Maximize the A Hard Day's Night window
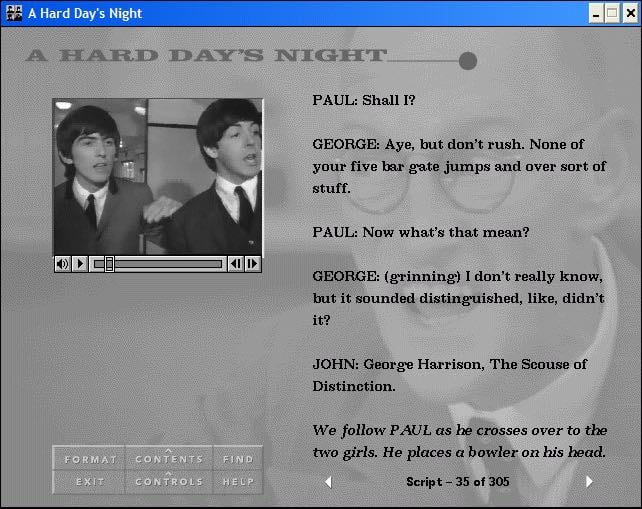The width and height of the screenshot is (642, 509). tap(612, 14)
